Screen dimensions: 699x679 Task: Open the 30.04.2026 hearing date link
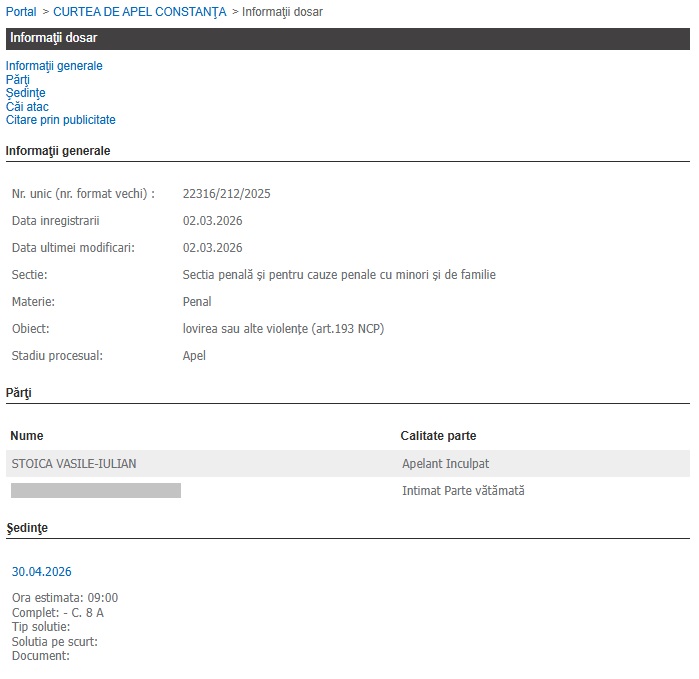click(41, 572)
